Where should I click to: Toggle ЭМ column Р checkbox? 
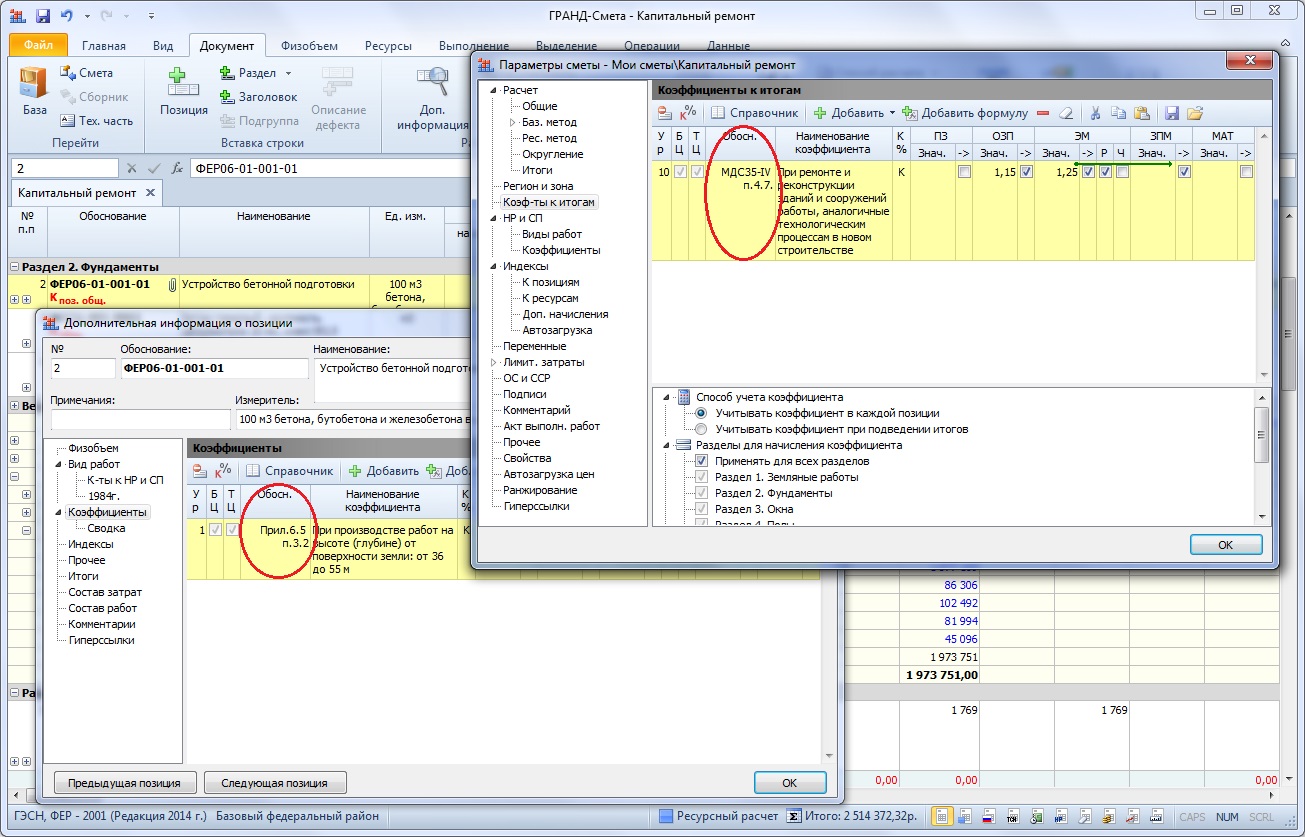(x=1105, y=172)
